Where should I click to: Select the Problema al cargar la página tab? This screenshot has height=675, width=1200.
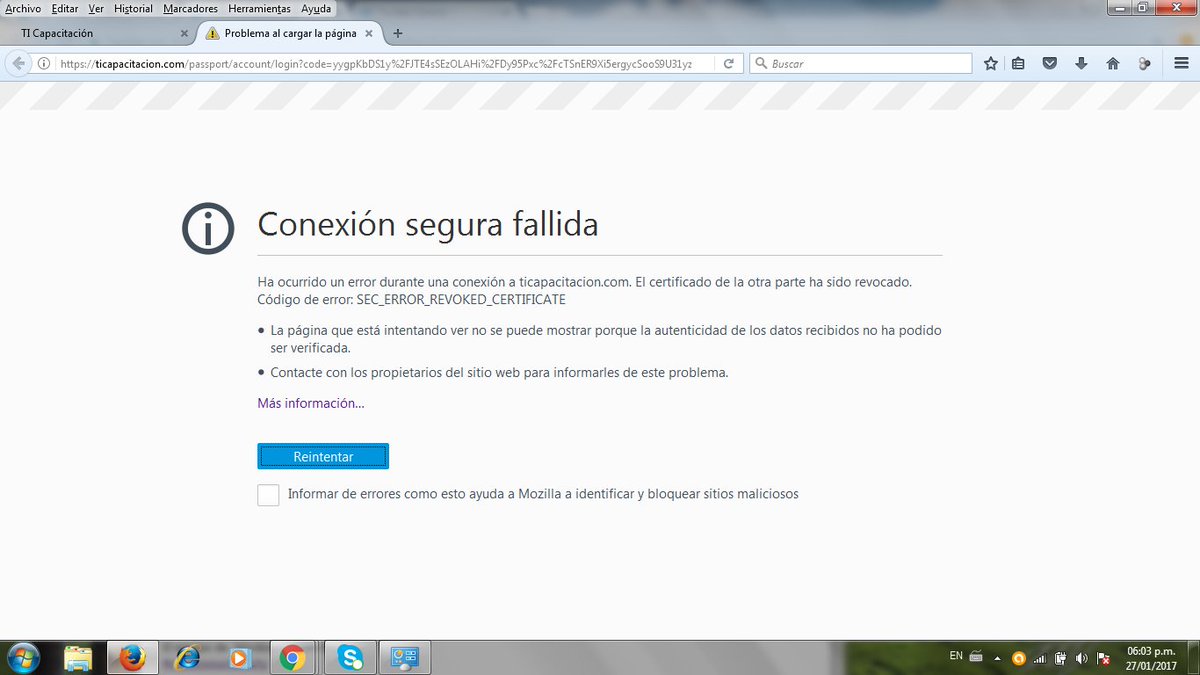291,33
